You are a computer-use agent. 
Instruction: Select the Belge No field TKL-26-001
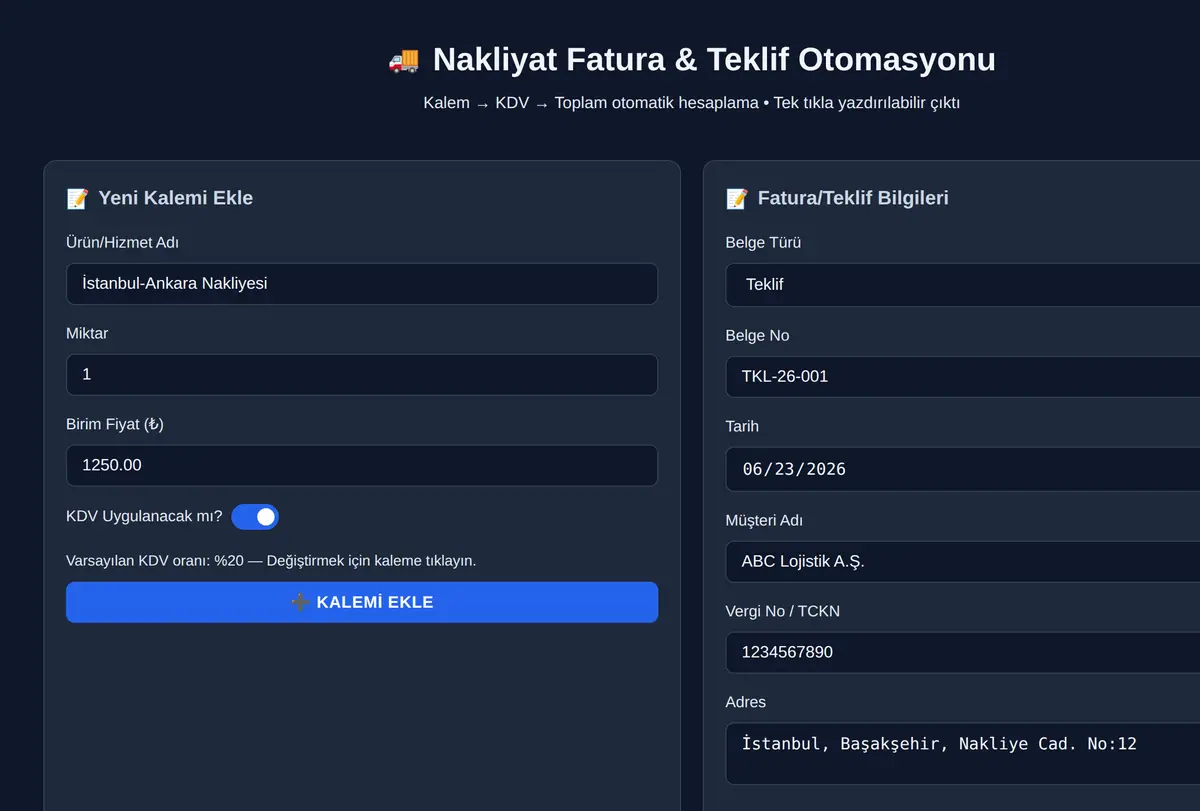[963, 377]
